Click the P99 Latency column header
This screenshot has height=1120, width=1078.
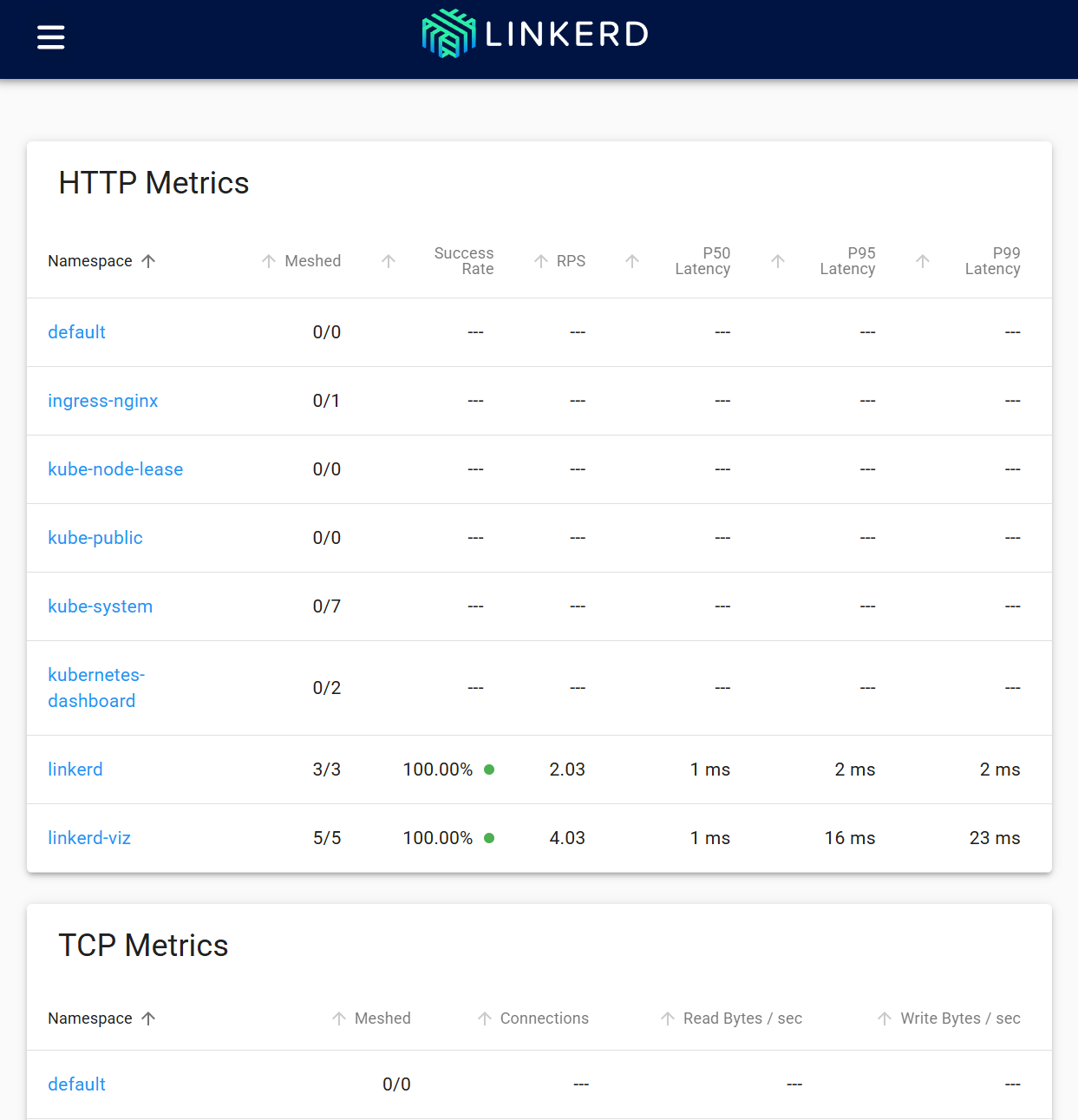[x=992, y=261]
